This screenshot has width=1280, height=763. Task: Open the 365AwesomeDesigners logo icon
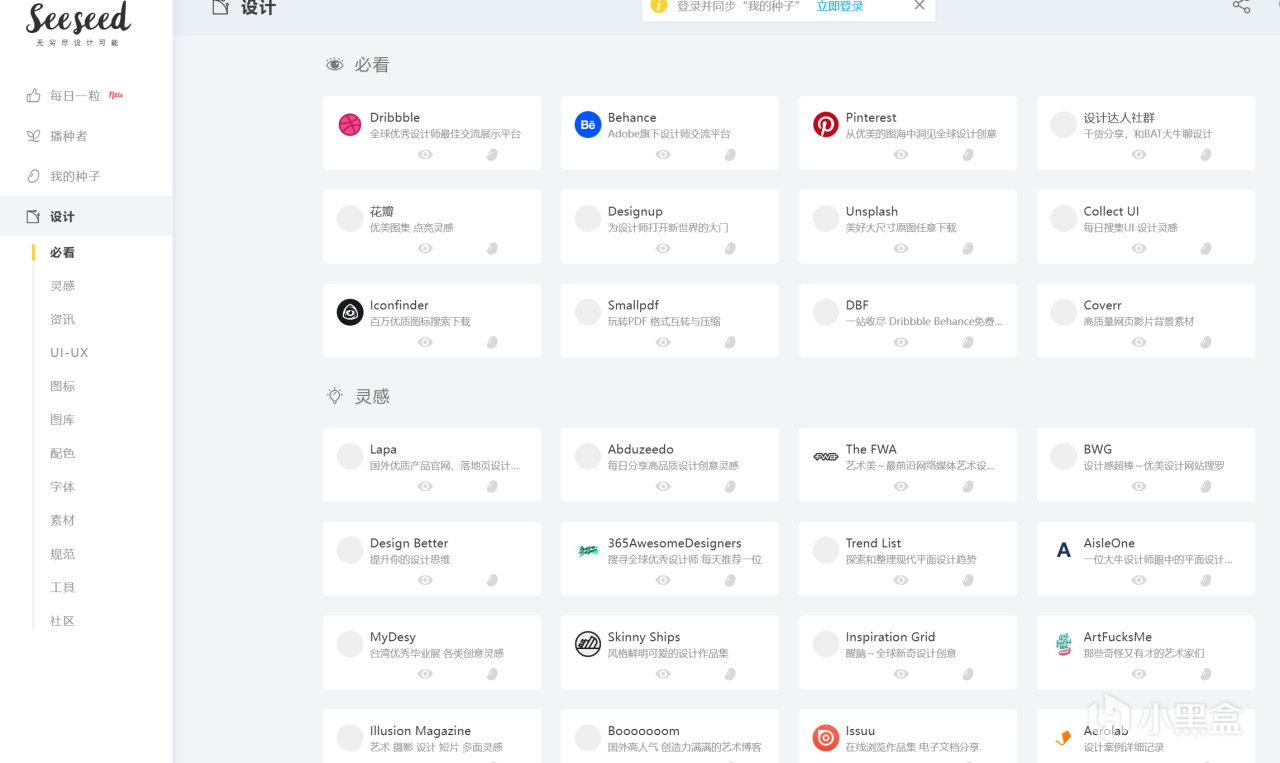click(x=588, y=551)
